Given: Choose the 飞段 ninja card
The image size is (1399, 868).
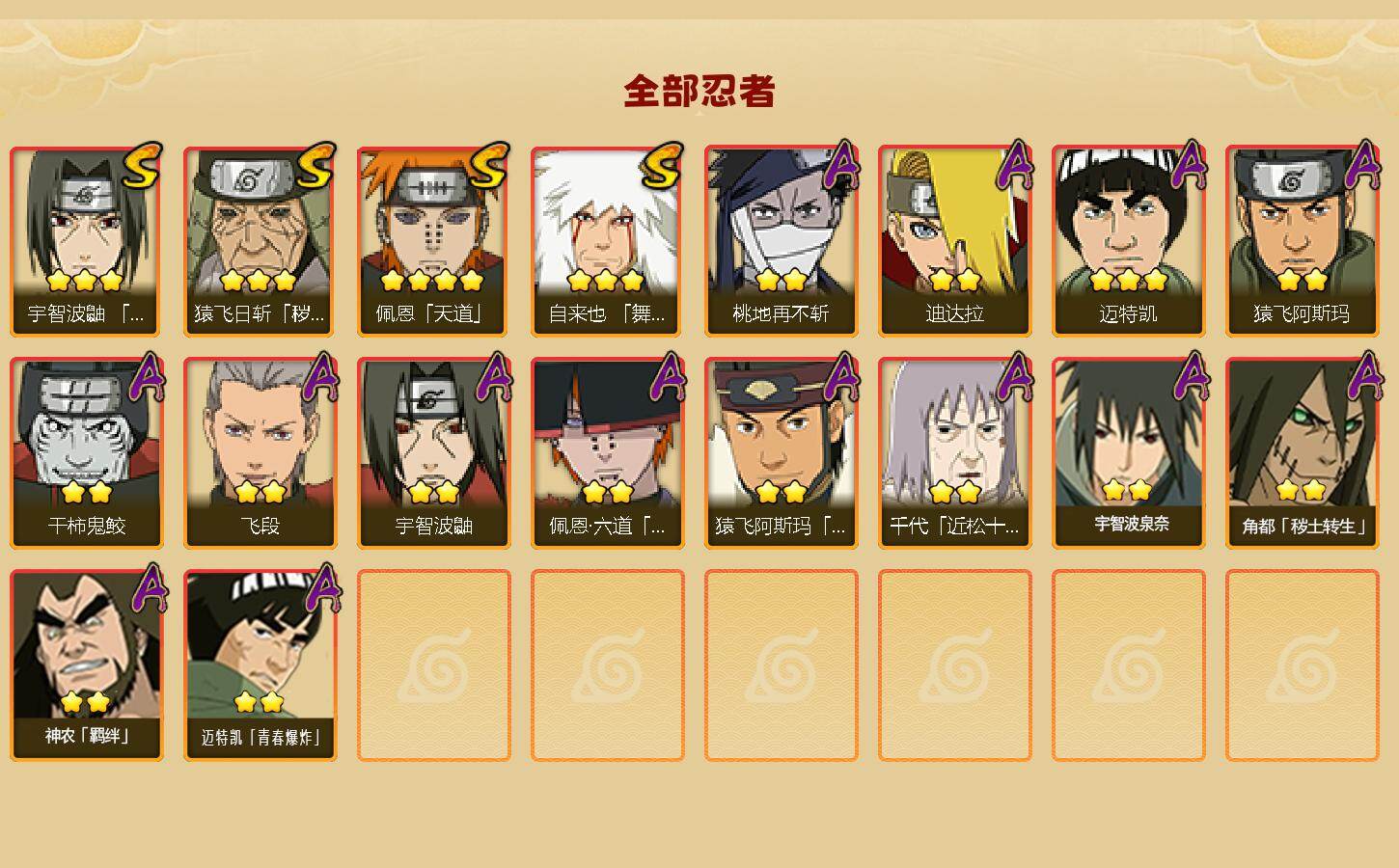Looking at the screenshot, I should click(261, 453).
